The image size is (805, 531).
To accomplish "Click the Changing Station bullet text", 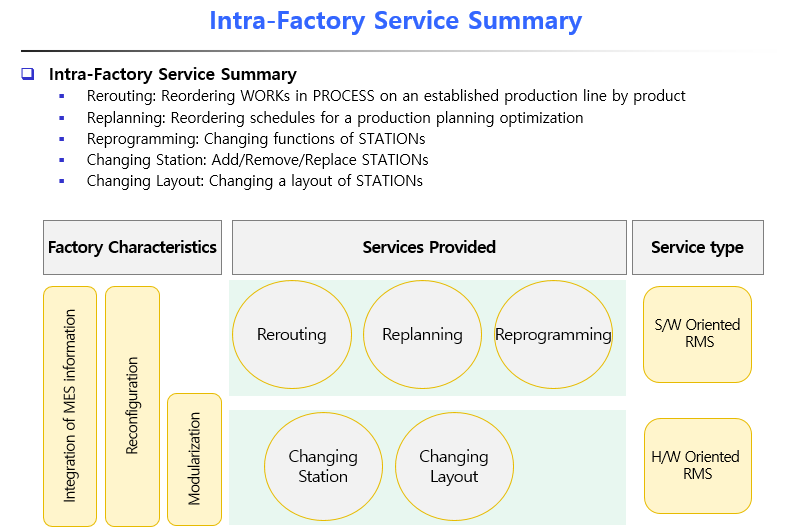I will pos(257,160).
